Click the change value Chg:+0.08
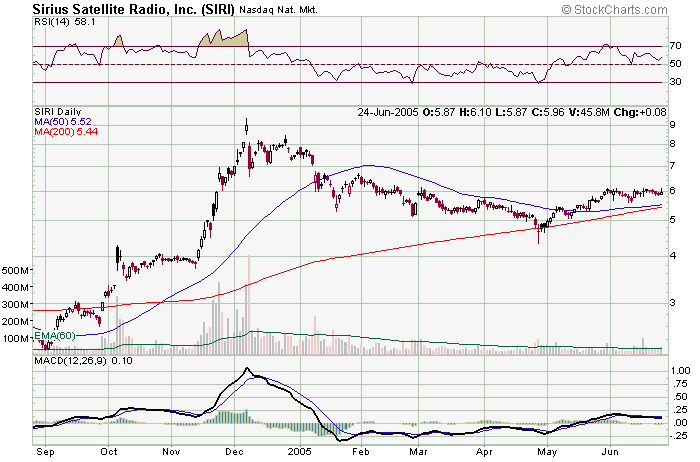The height and width of the screenshot is (462, 700). coord(641,112)
